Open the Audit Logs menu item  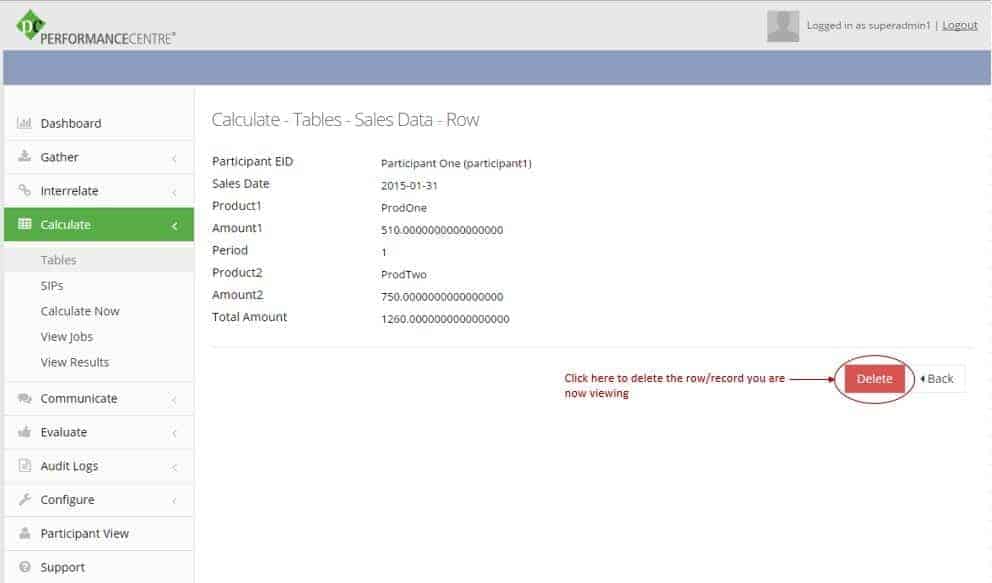[99, 466]
